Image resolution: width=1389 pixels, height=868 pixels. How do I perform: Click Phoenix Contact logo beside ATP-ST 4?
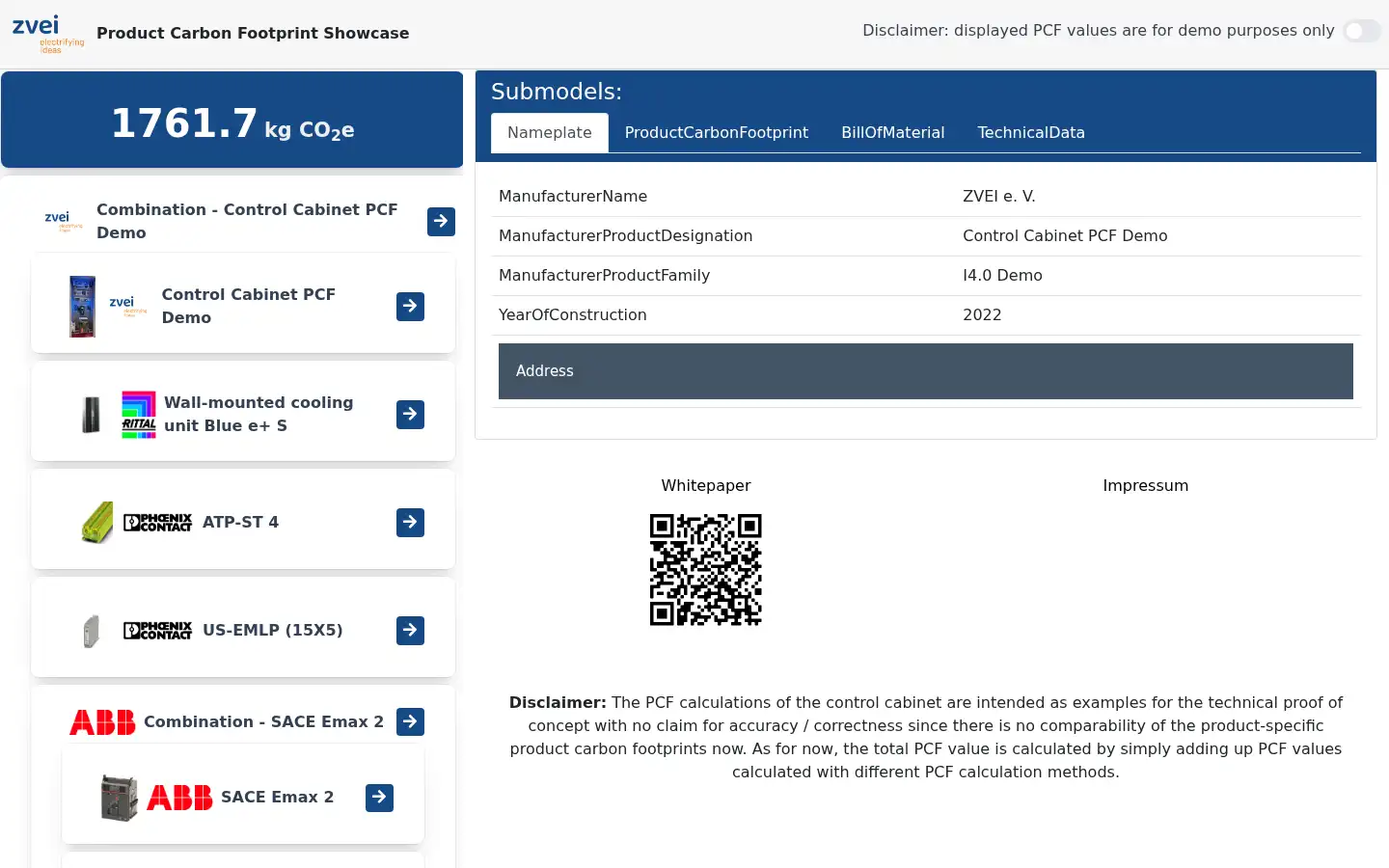(x=158, y=523)
